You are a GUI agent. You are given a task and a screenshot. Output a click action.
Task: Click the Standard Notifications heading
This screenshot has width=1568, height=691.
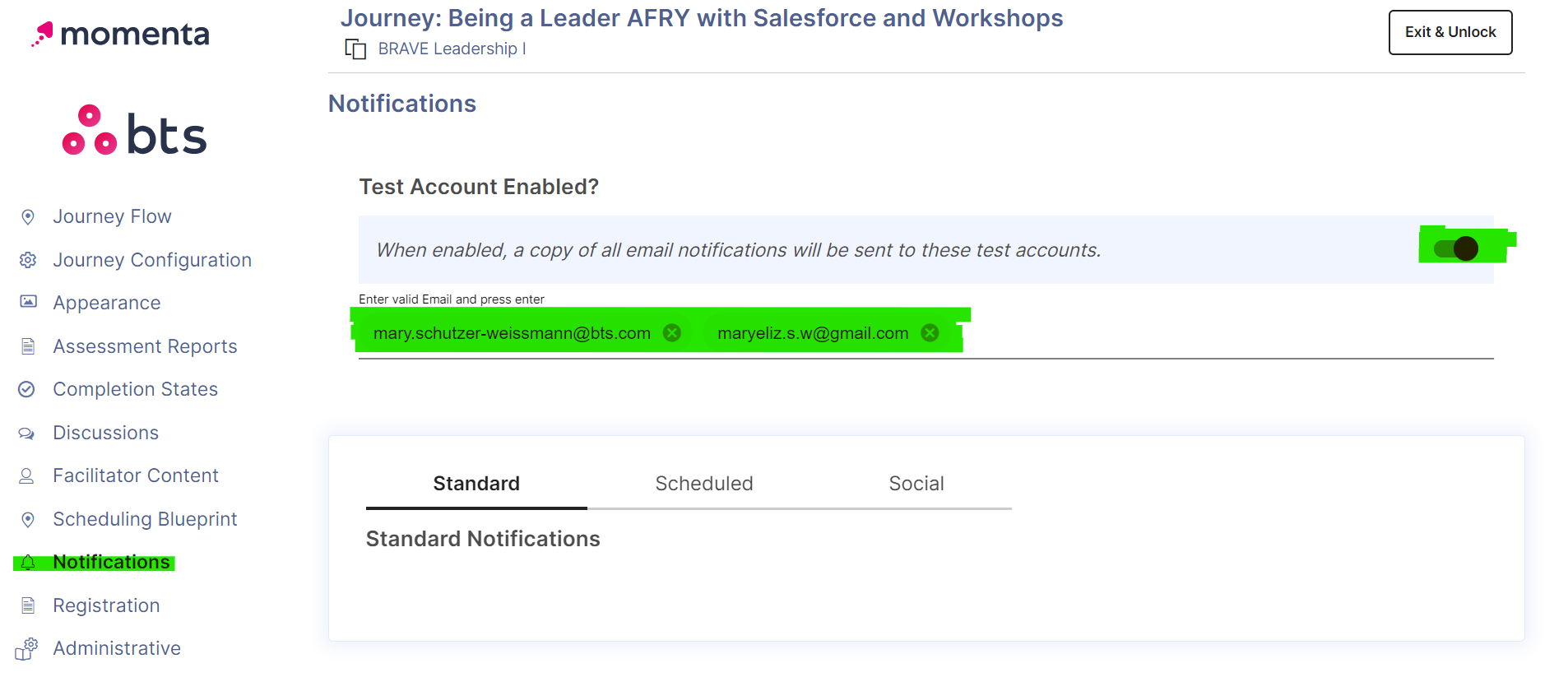pyautogui.click(x=483, y=539)
